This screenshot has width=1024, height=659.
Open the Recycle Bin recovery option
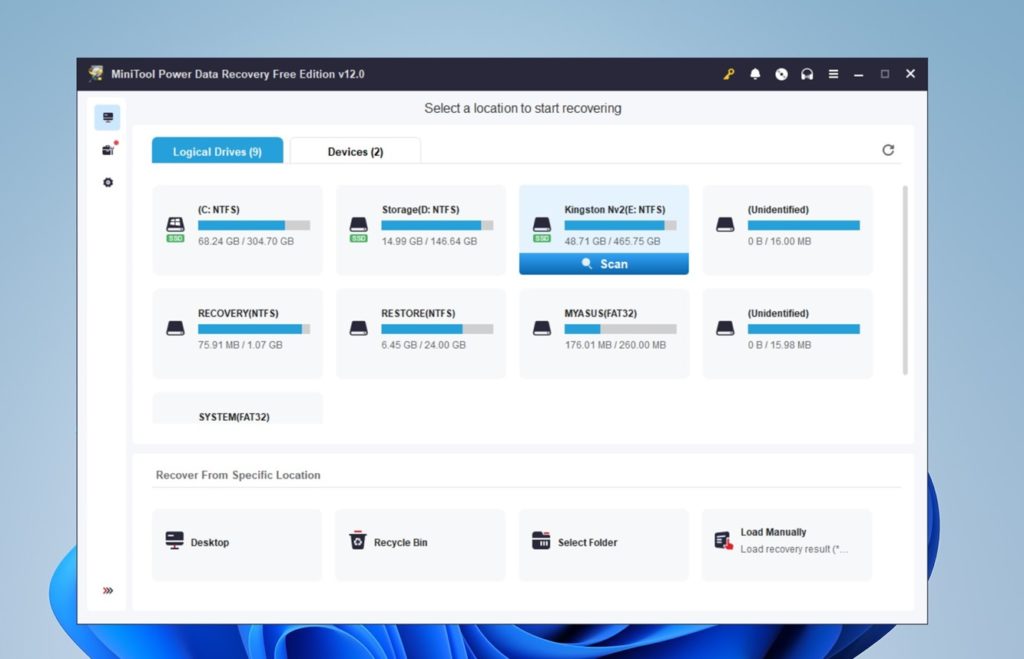coord(420,543)
